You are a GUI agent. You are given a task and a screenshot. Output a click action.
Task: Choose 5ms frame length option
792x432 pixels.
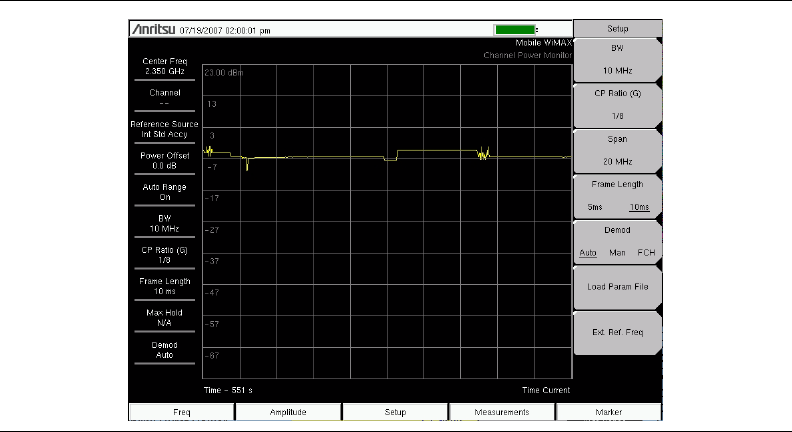595,207
